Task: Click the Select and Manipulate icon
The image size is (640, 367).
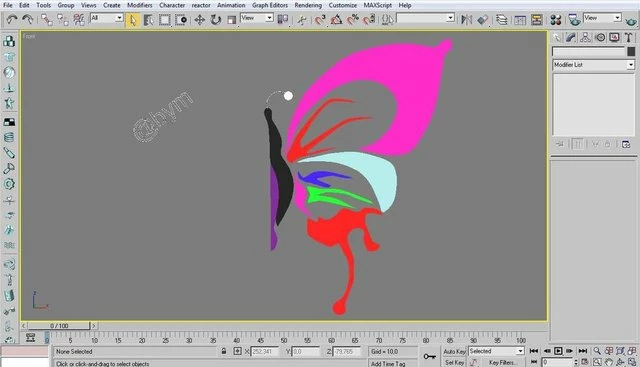Action: pos(302,20)
